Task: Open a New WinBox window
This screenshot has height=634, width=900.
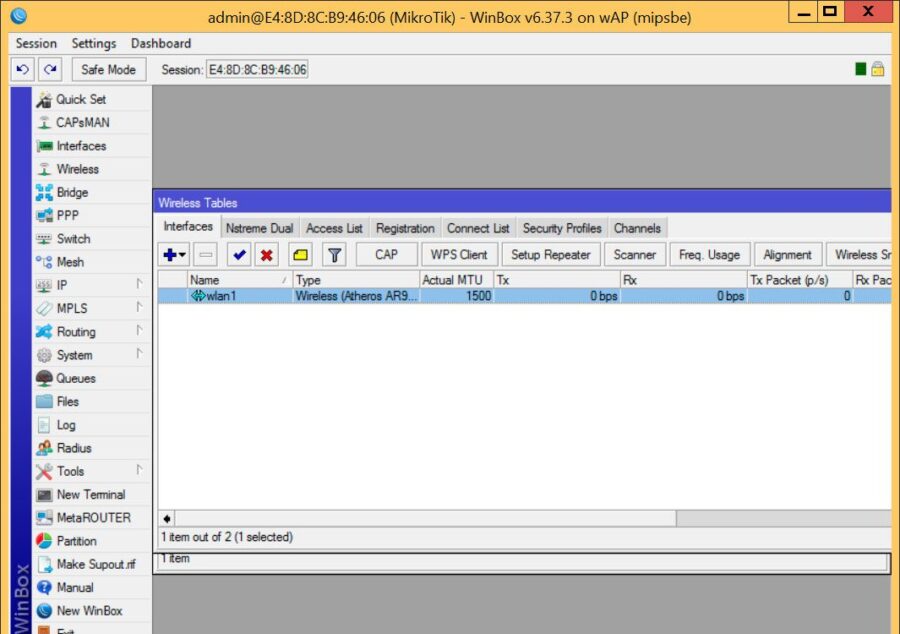Action: (x=92, y=610)
